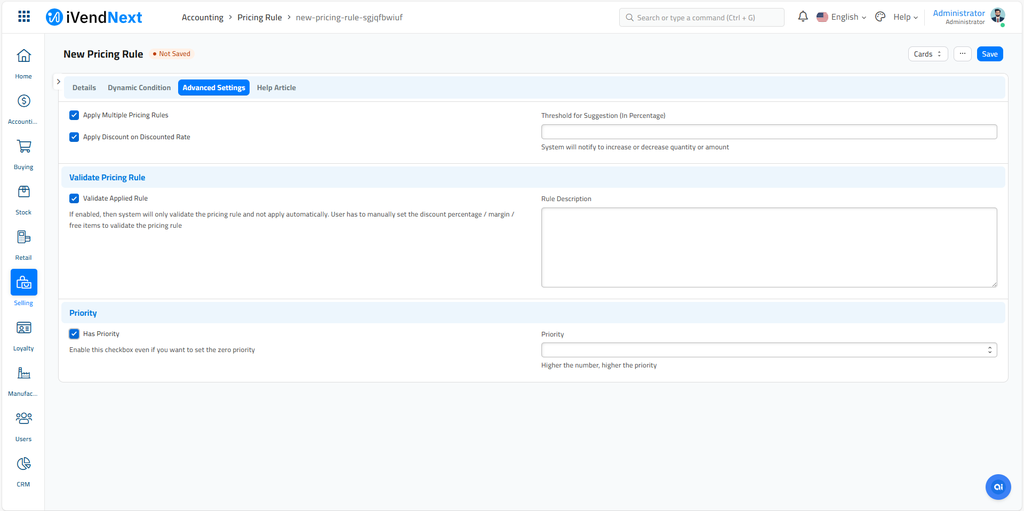This screenshot has height=511, width=1024.
Task: Uncheck Apply Multiple Pricing Rules
Action: click(x=74, y=115)
